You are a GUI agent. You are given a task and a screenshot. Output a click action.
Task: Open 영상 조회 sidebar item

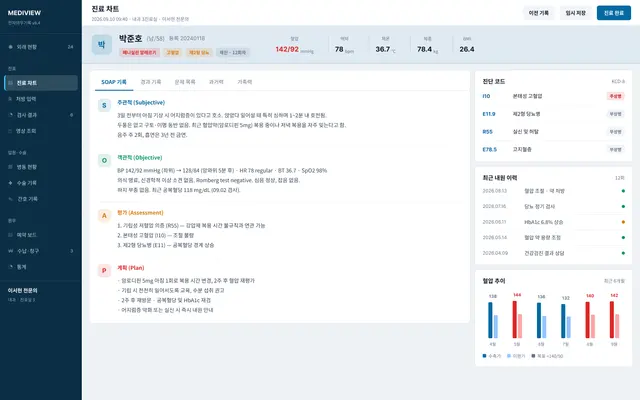[x=41, y=131]
